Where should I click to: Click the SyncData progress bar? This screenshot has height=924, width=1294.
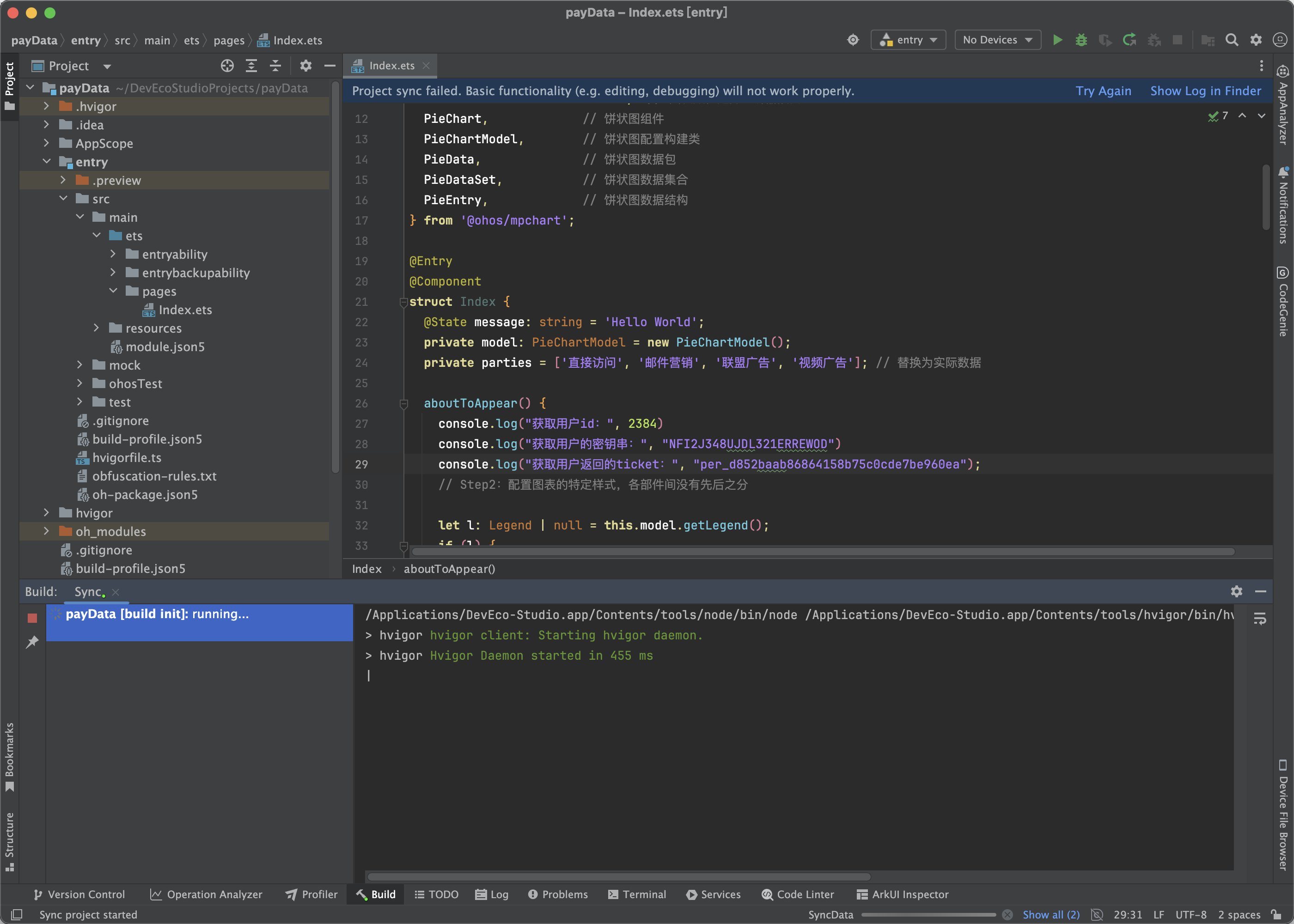pos(928,915)
